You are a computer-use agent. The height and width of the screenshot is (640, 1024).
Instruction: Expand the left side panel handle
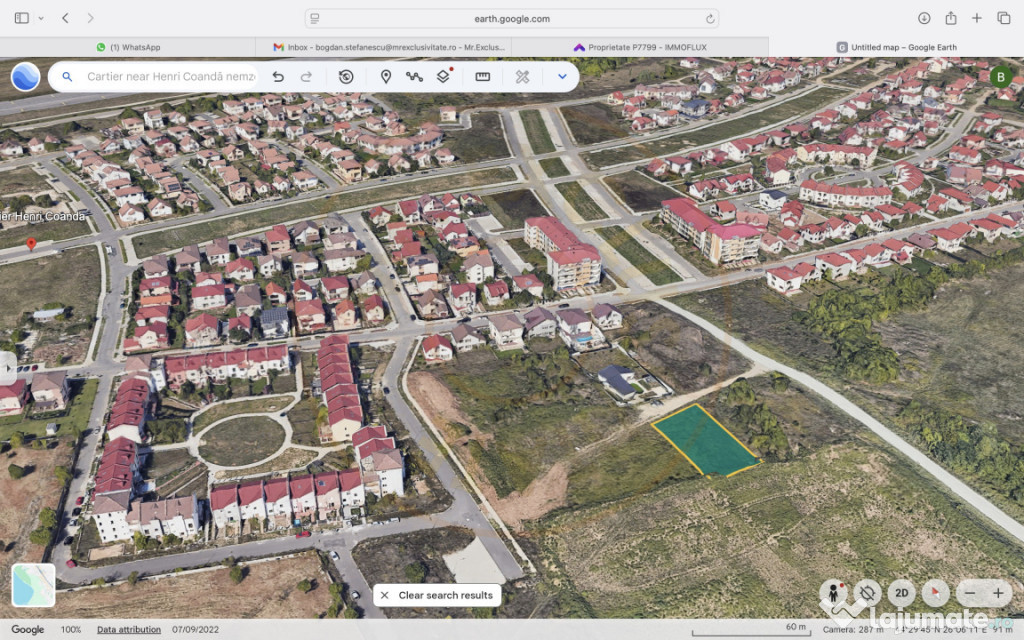coord(7,366)
